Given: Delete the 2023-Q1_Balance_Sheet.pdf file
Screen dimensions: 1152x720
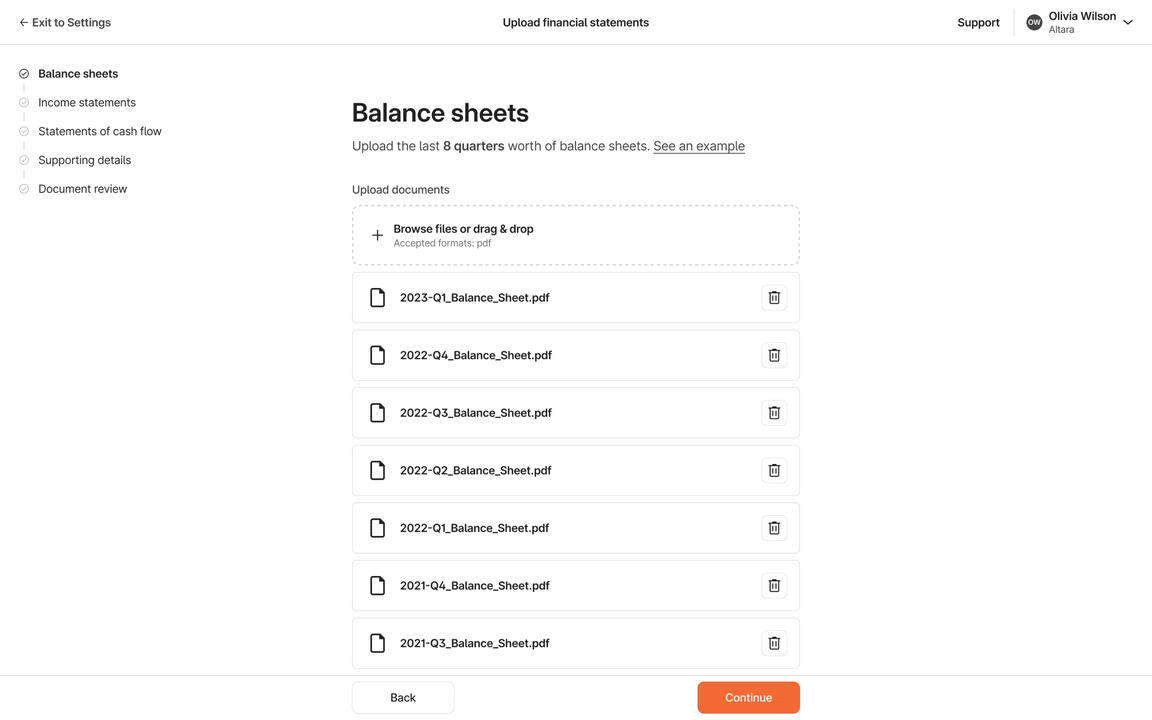Looking at the screenshot, I should pos(774,298).
